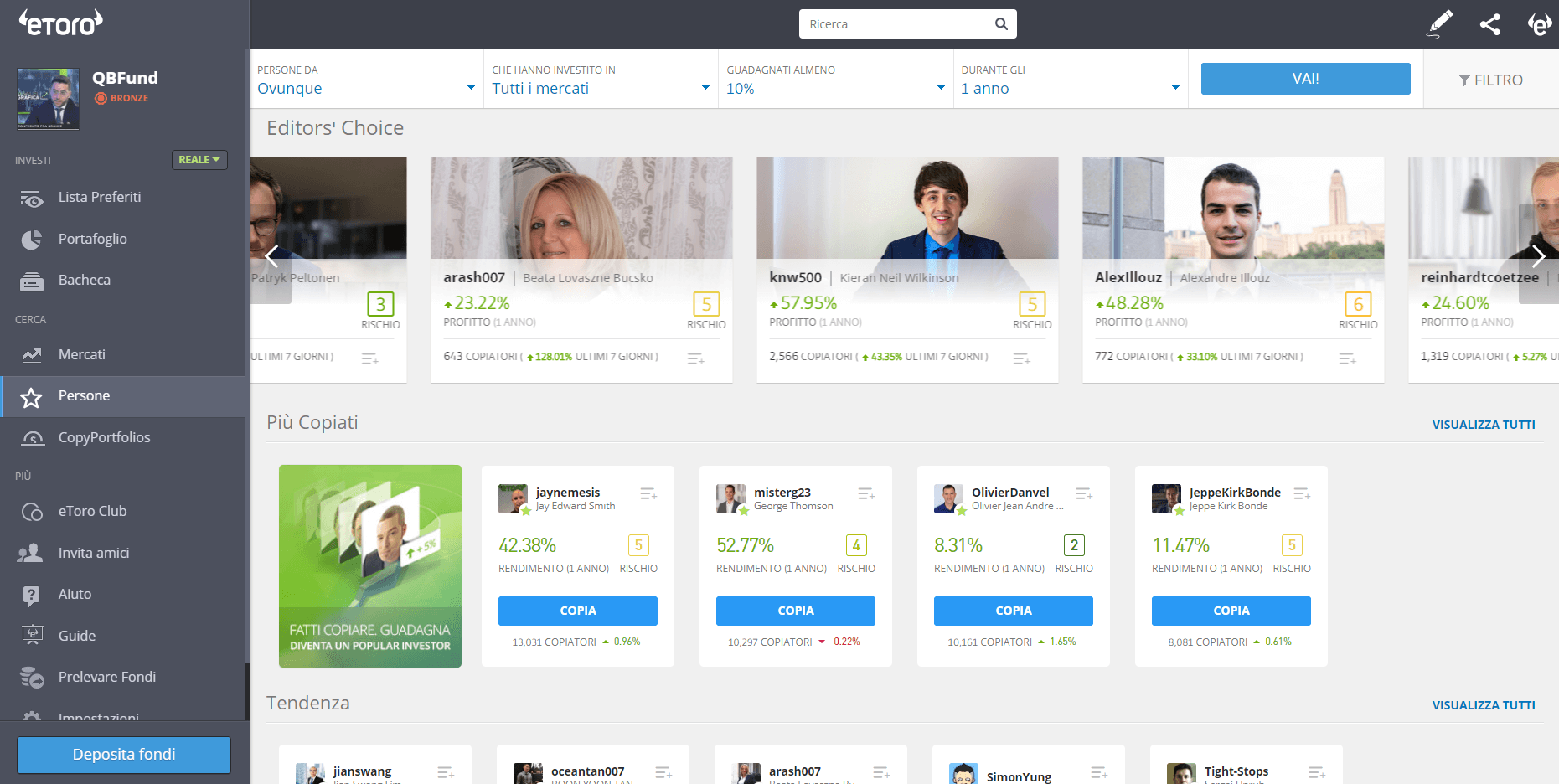Open the eToro logo icon at top right
1559x784 pixels.
pos(1540,24)
